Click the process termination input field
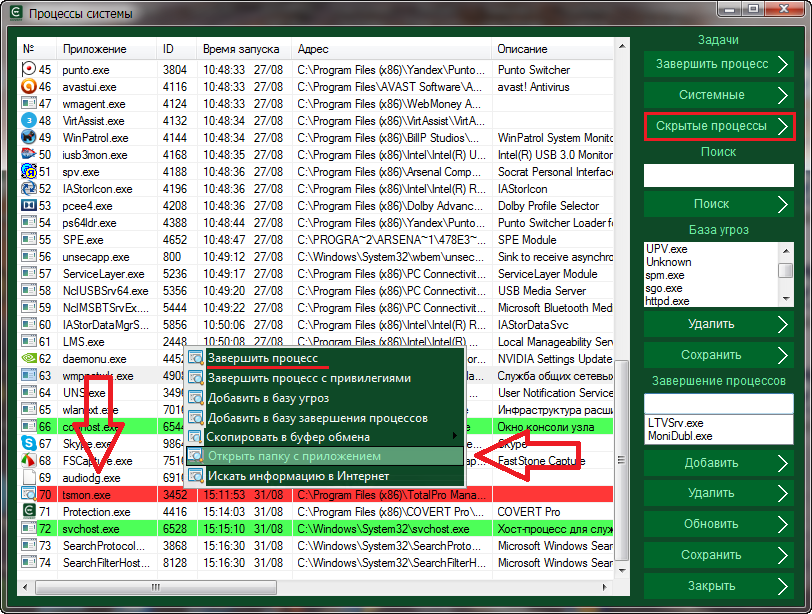Image resolution: width=812 pixels, height=614 pixels. click(x=718, y=404)
